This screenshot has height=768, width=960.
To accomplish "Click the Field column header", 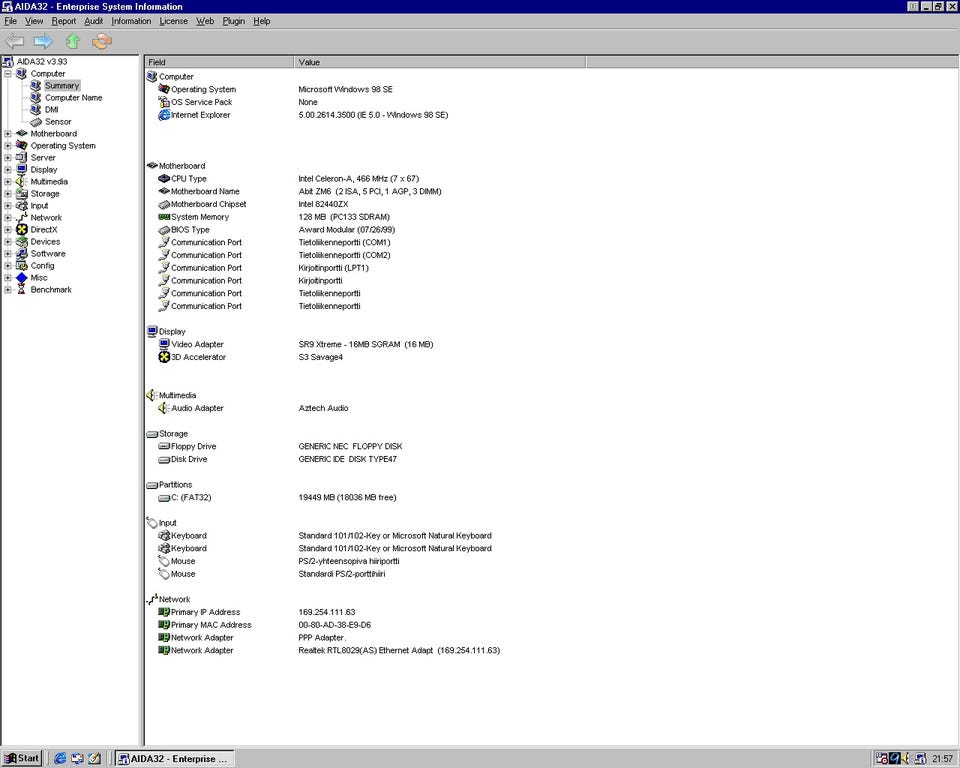I will point(219,62).
